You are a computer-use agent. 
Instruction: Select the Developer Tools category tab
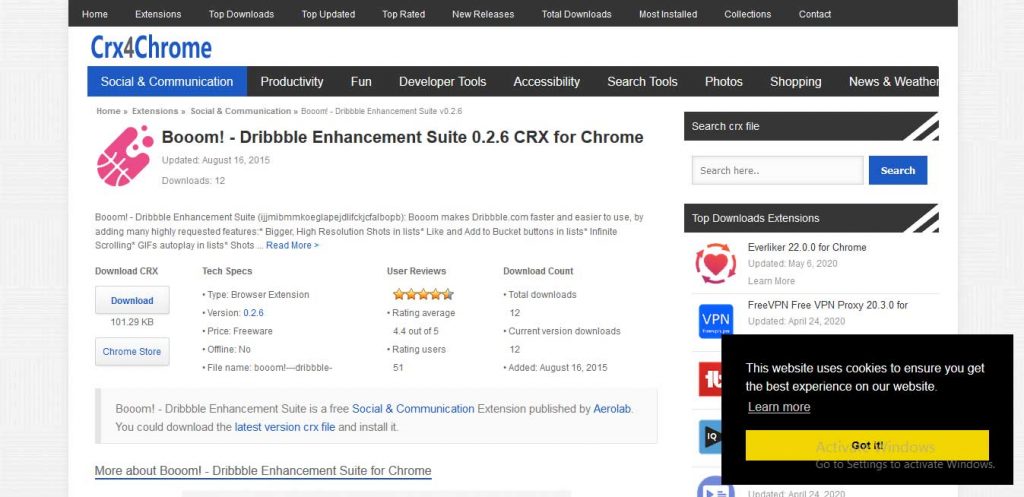coord(442,82)
